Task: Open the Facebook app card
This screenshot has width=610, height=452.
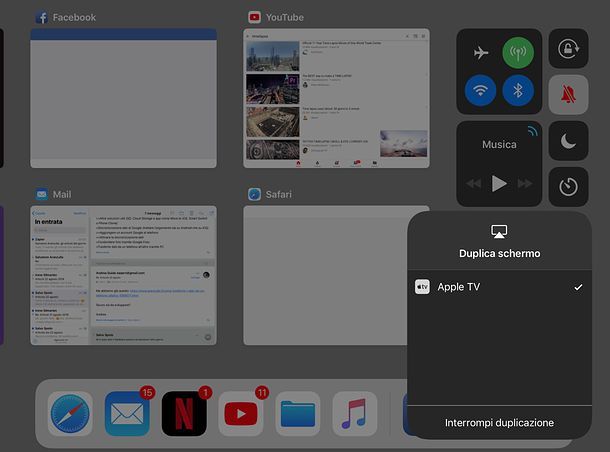Action: [124, 98]
